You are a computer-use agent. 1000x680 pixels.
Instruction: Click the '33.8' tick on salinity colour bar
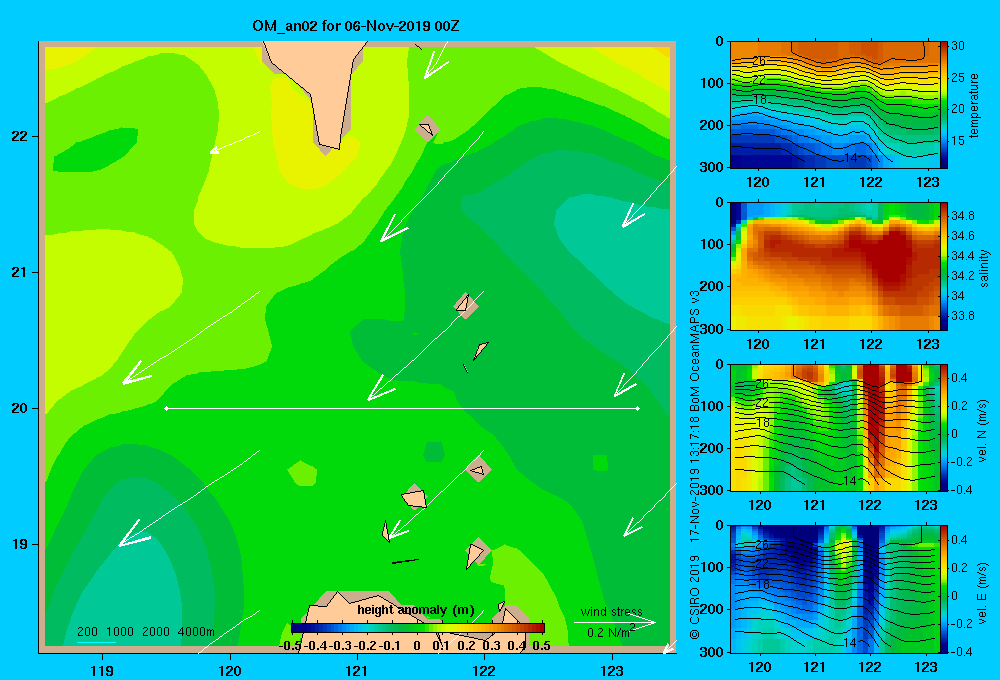[x=963, y=316]
